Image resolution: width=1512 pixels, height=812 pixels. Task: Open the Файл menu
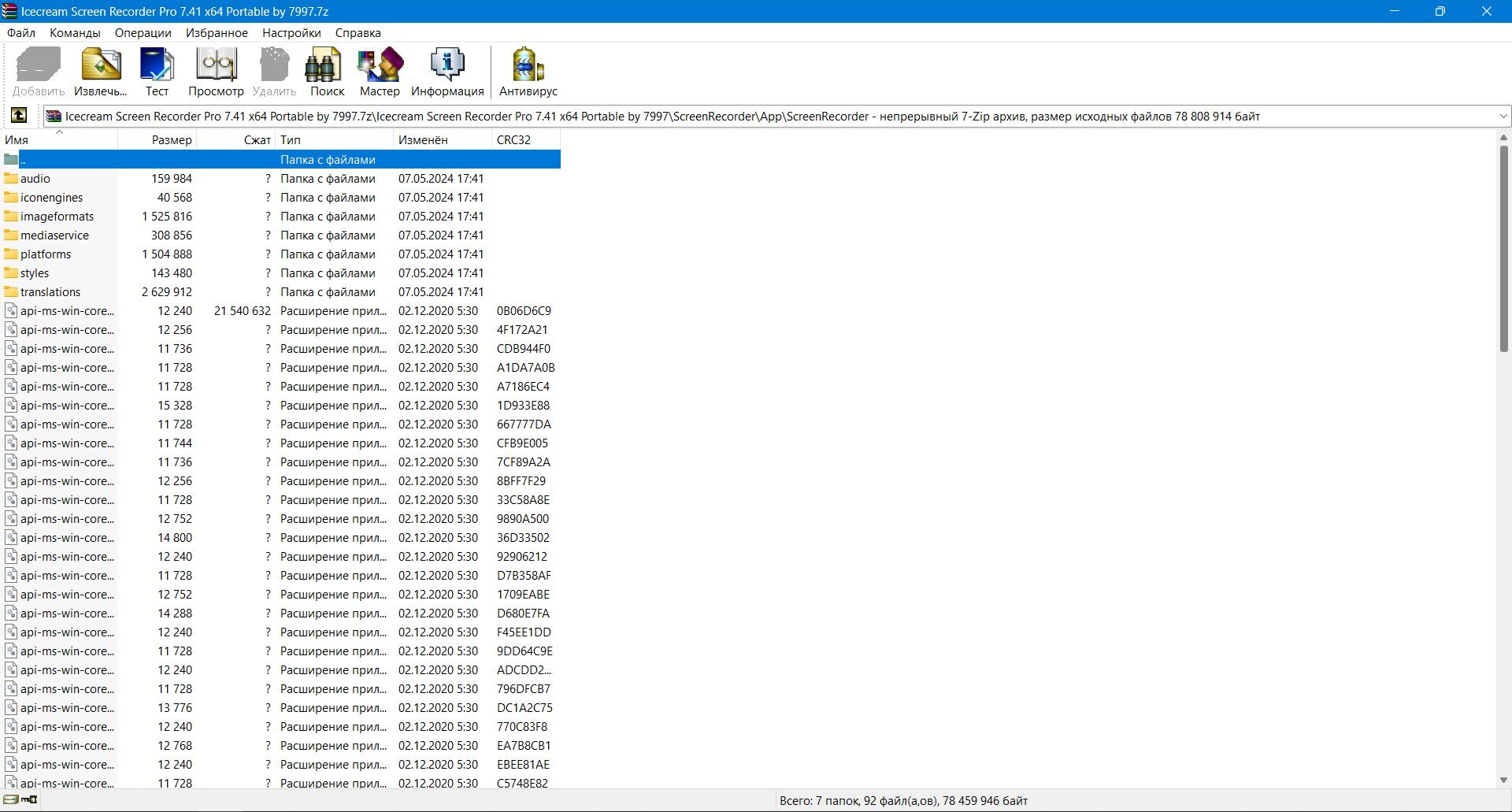pyautogui.click(x=21, y=33)
